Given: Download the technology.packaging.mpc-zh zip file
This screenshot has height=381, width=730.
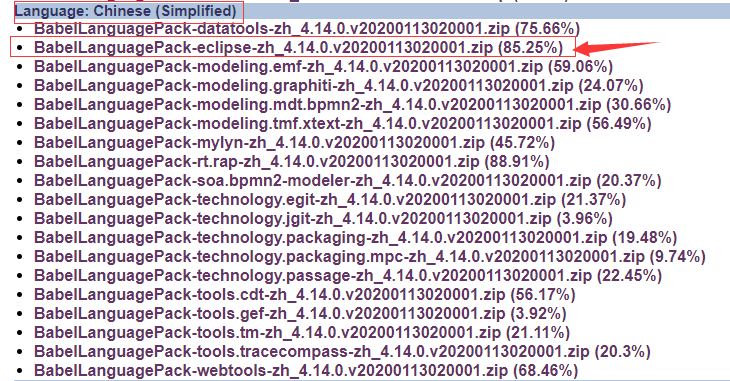Looking at the screenshot, I should pos(339,257).
